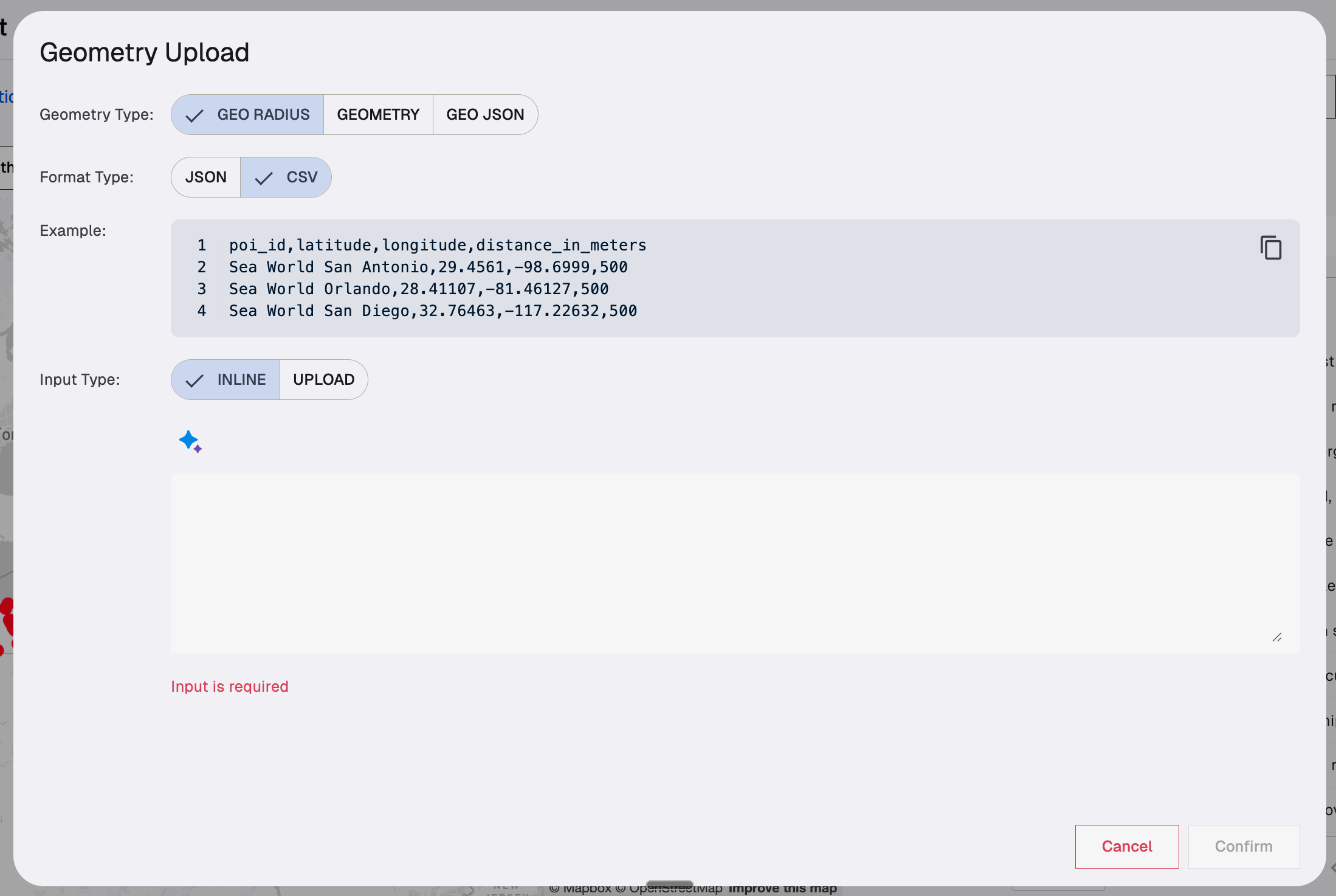Click the example code header line
Viewport: 1336px width, 896px height.
click(438, 246)
